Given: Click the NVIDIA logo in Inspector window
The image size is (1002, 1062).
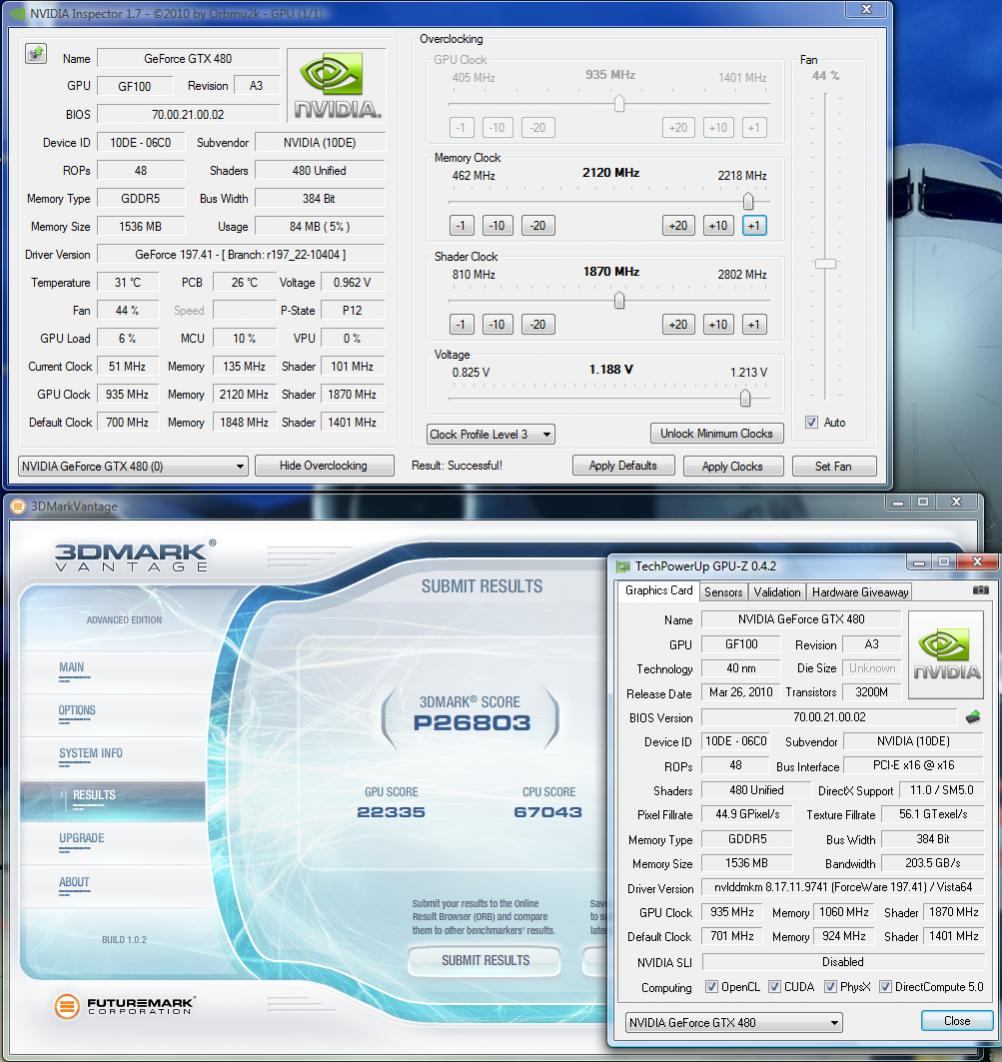Looking at the screenshot, I should click(337, 85).
